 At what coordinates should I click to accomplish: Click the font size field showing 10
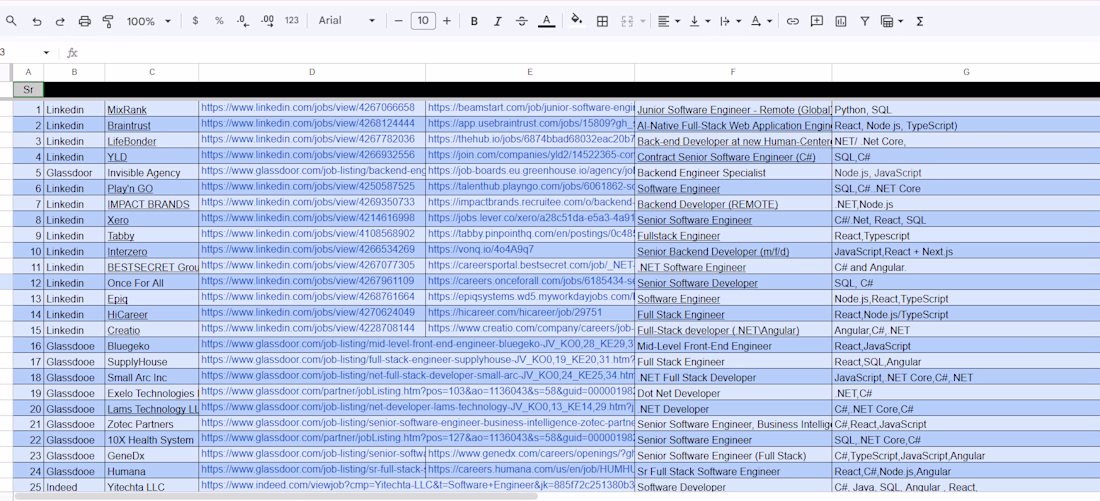pos(423,21)
